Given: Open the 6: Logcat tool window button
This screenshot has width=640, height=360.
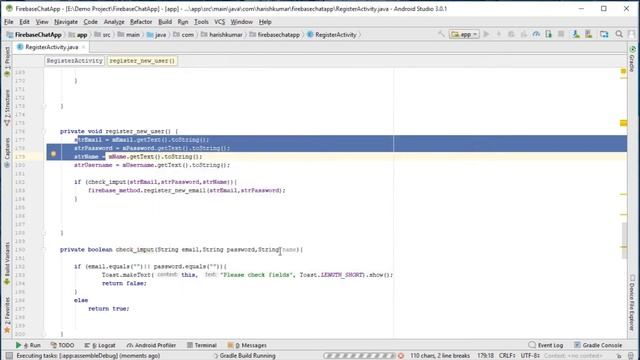Looking at the screenshot, I should pyautogui.click(x=100, y=345).
